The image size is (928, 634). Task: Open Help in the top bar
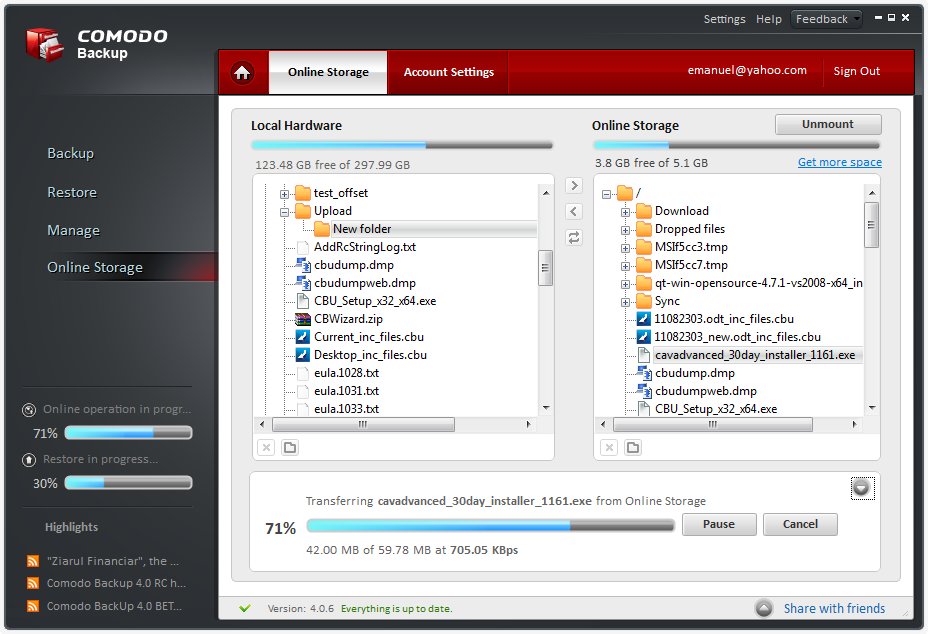pyautogui.click(x=768, y=19)
